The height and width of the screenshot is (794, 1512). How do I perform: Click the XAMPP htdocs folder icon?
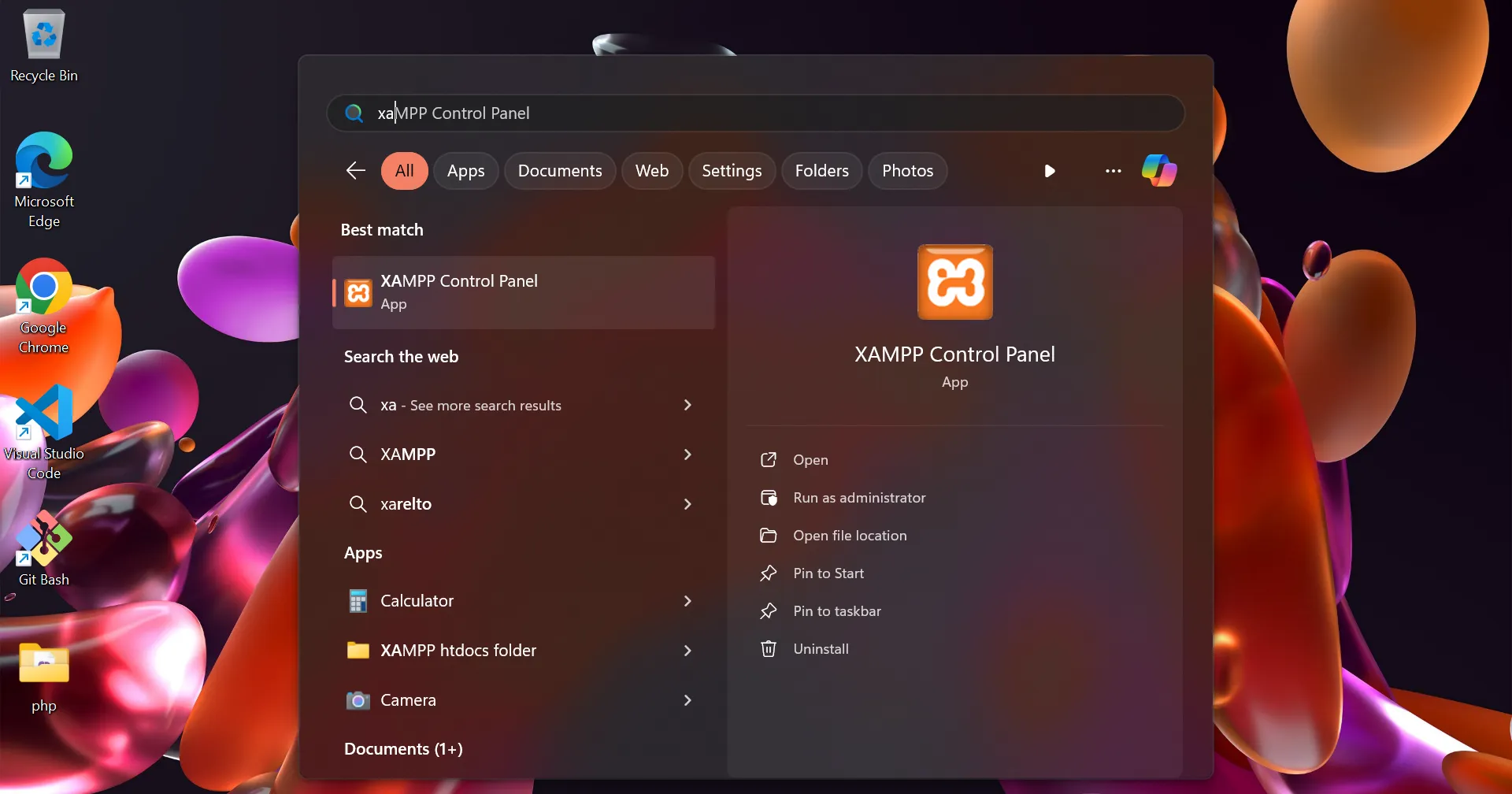point(358,651)
